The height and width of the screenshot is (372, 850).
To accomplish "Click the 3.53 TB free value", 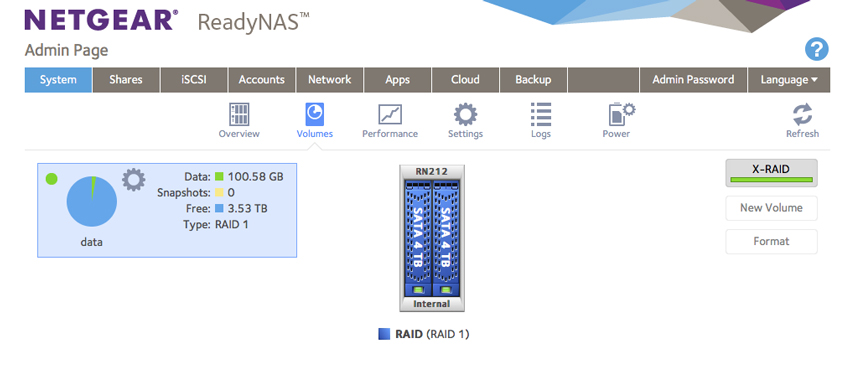I will 247,208.
